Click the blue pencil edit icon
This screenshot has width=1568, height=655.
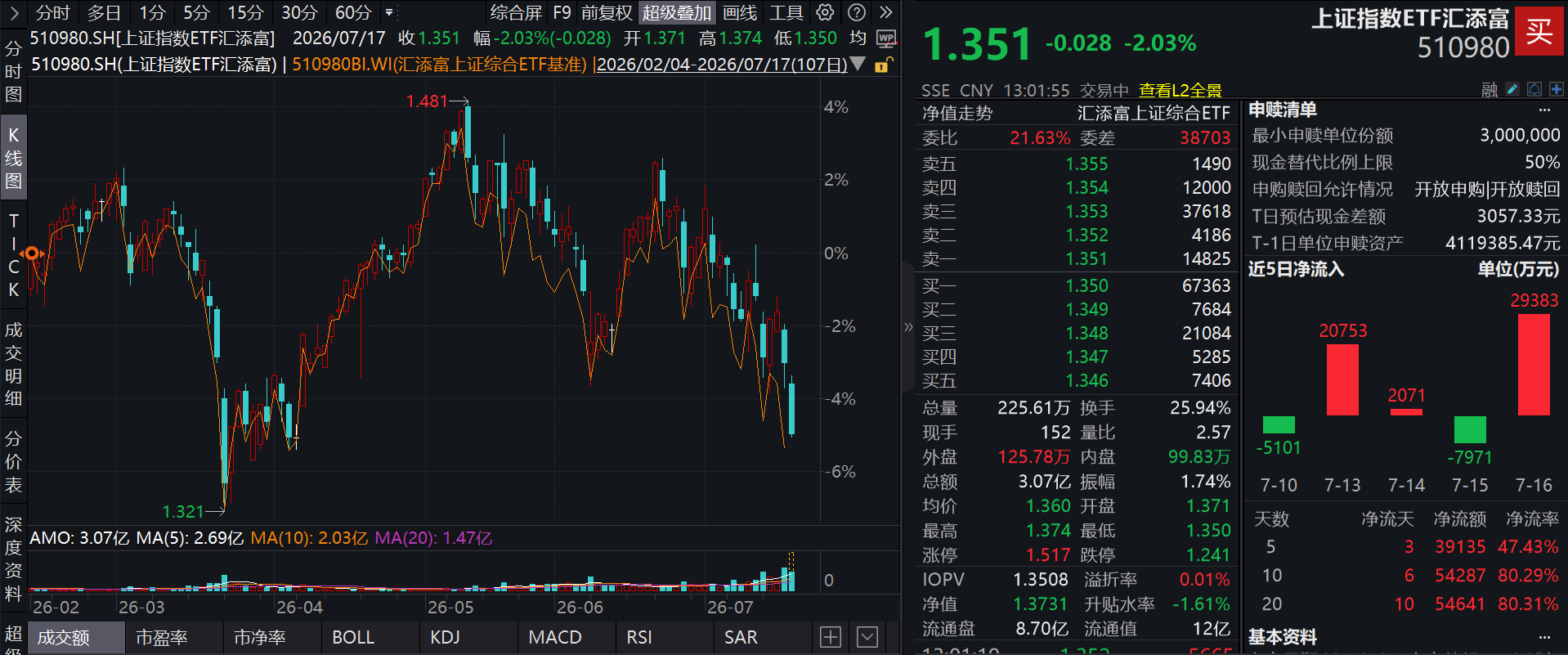coord(1512,89)
